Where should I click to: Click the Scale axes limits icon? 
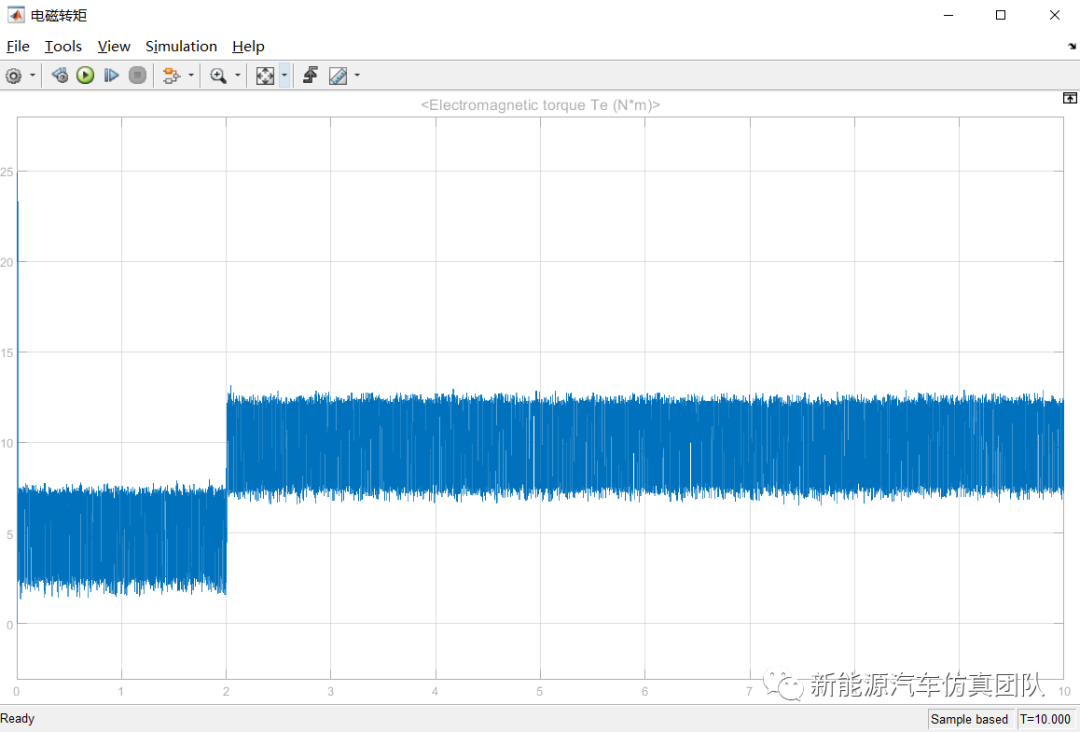(x=265, y=76)
